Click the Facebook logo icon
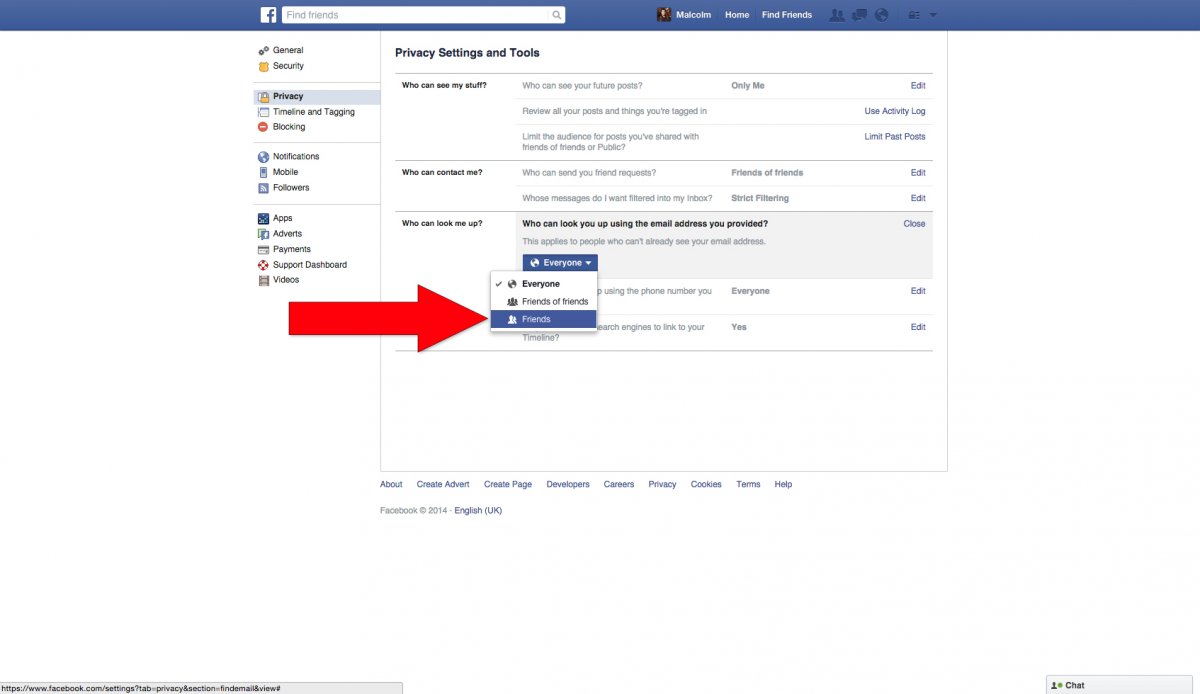Screen dimensions: 1200x694 point(268,15)
